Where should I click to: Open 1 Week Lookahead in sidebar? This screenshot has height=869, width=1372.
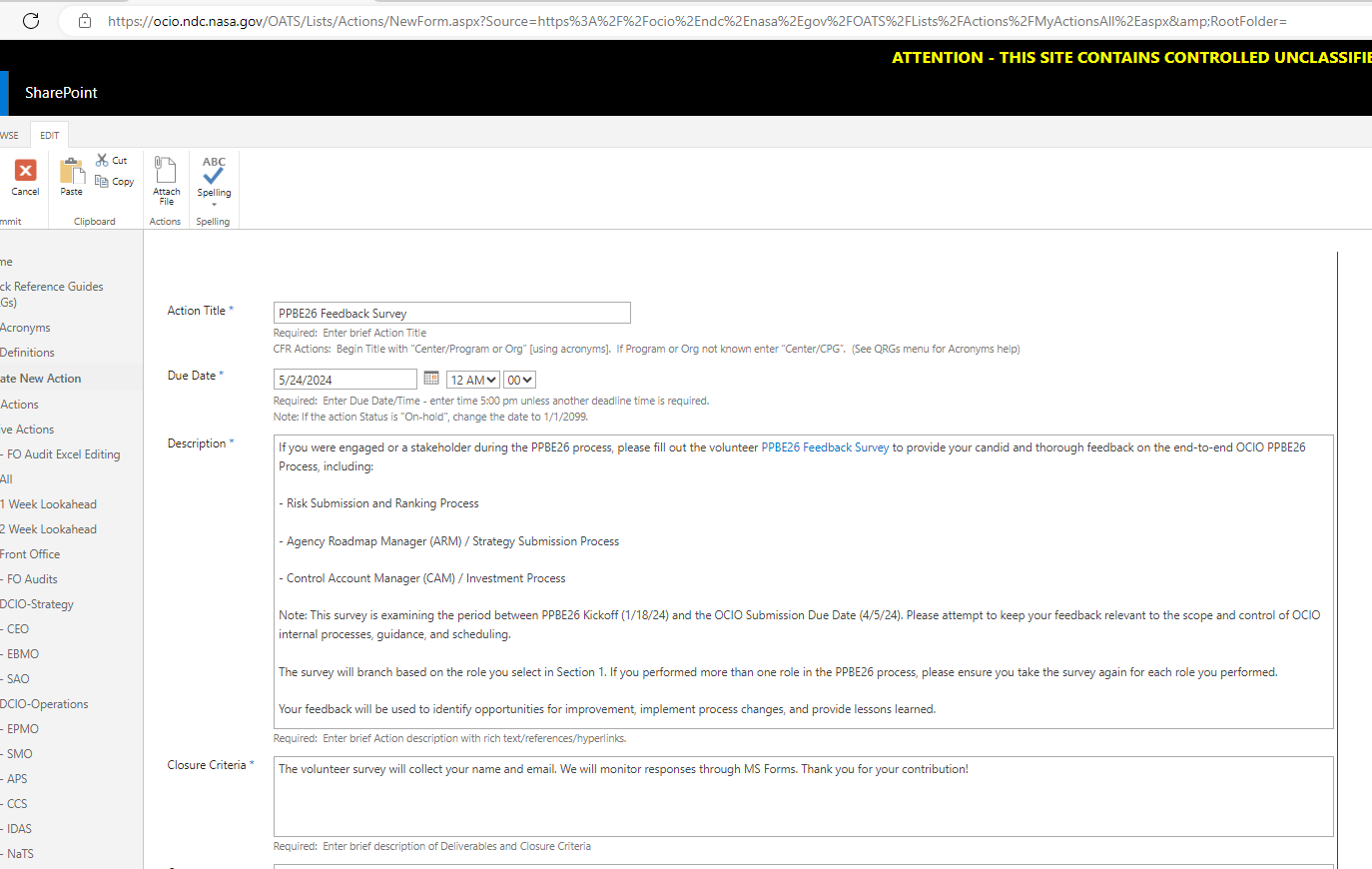click(x=52, y=504)
